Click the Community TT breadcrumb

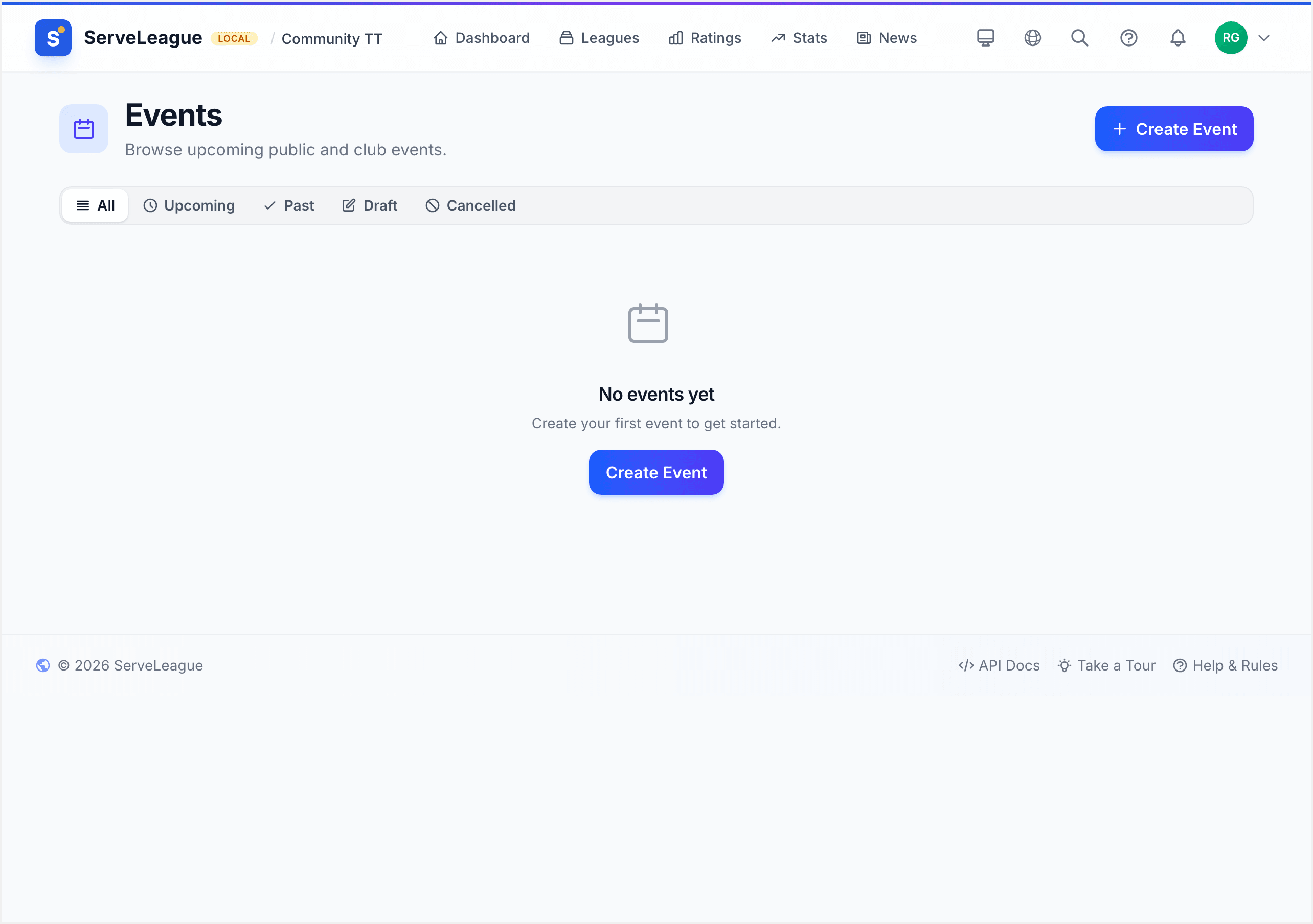pyautogui.click(x=332, y=38)
